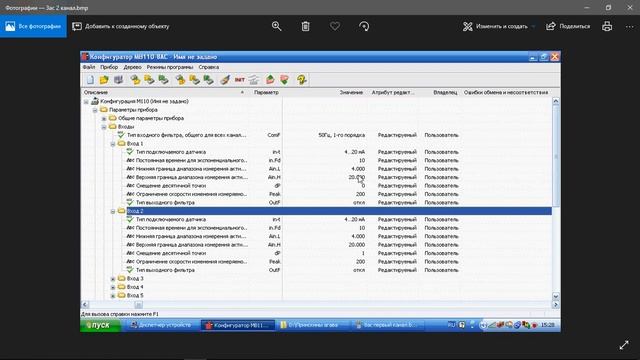Collapse the Входы folder node

pyautogui.click(x=104, y=127)
